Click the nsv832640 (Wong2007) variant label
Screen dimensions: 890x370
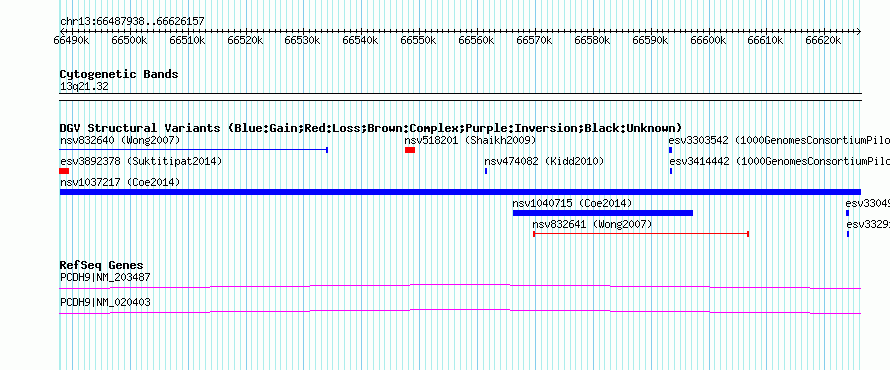[120, 140]
